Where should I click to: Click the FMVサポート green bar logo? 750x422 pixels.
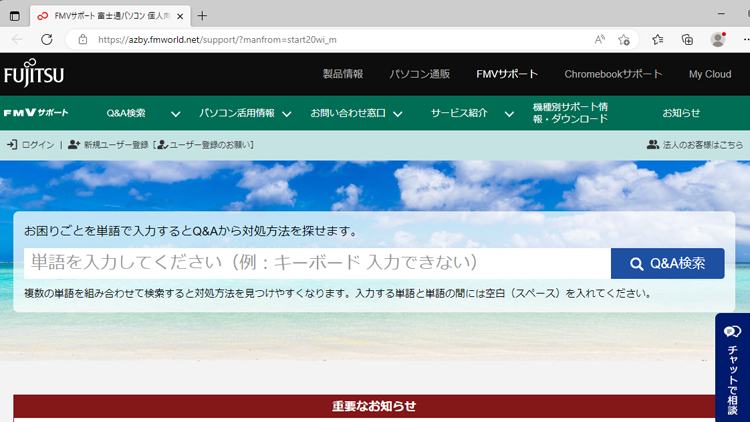(36, 113)
